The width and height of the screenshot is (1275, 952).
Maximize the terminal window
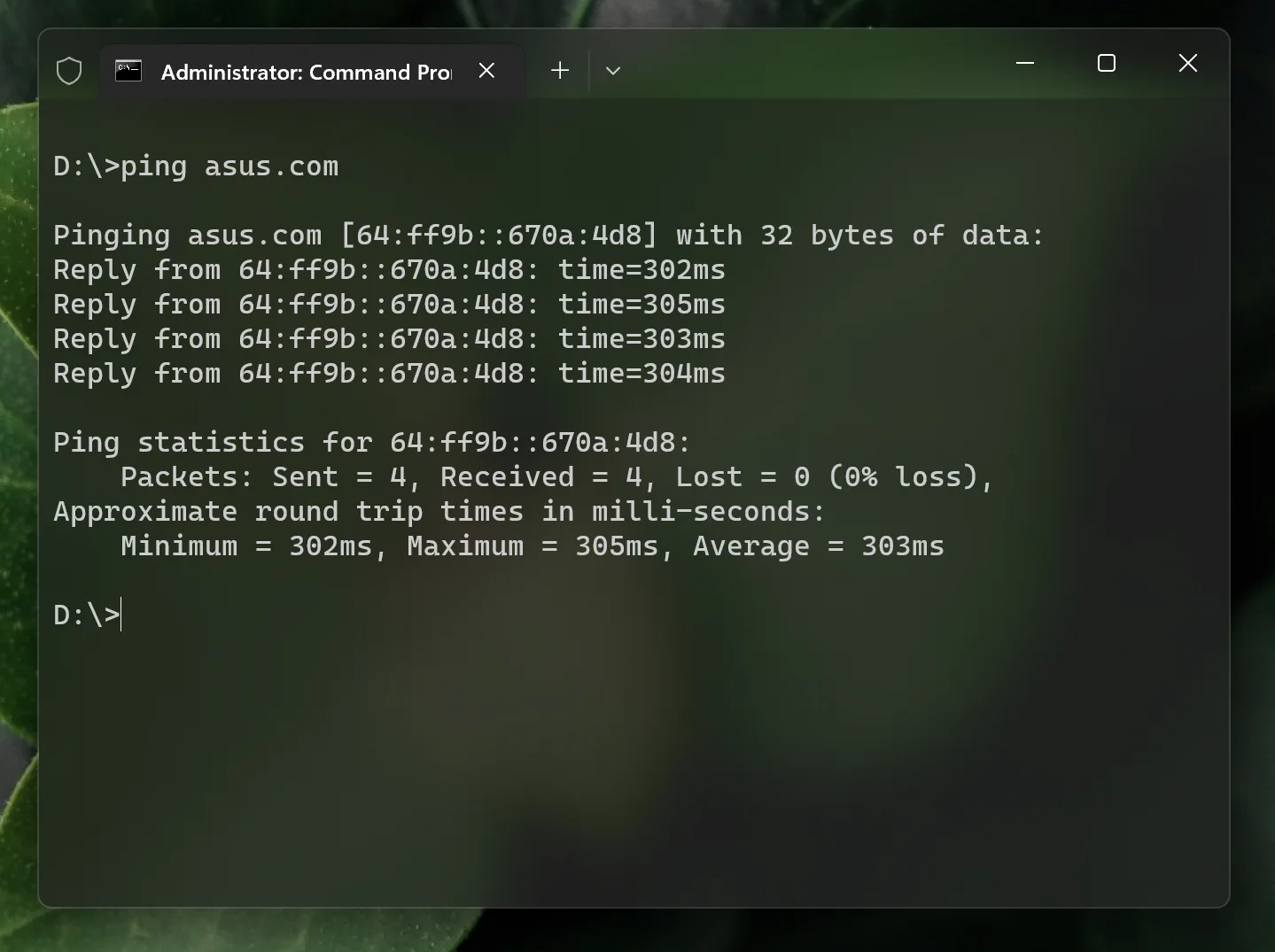click(x=1107, y=63)
